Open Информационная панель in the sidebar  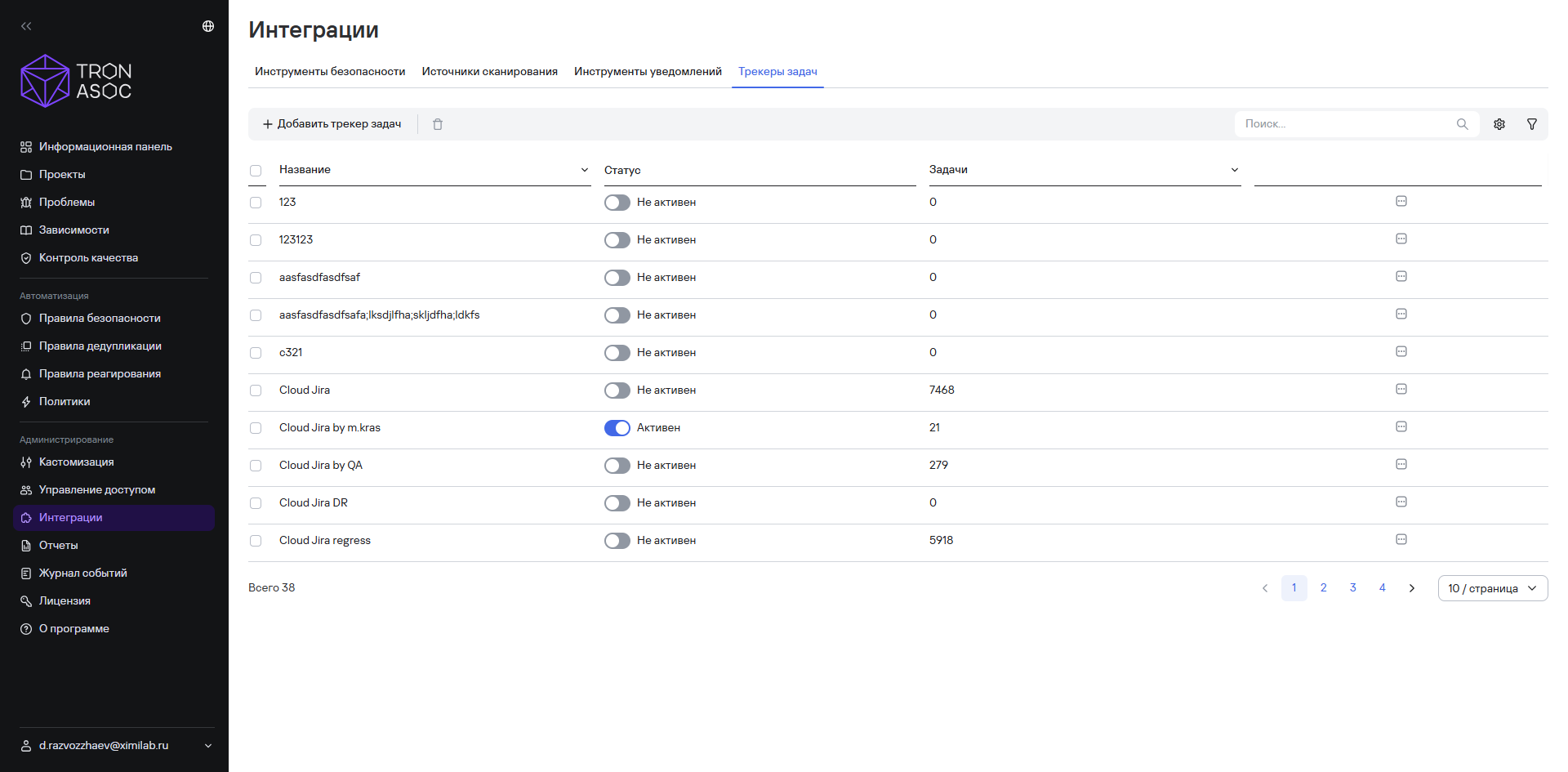click(114, 147)
